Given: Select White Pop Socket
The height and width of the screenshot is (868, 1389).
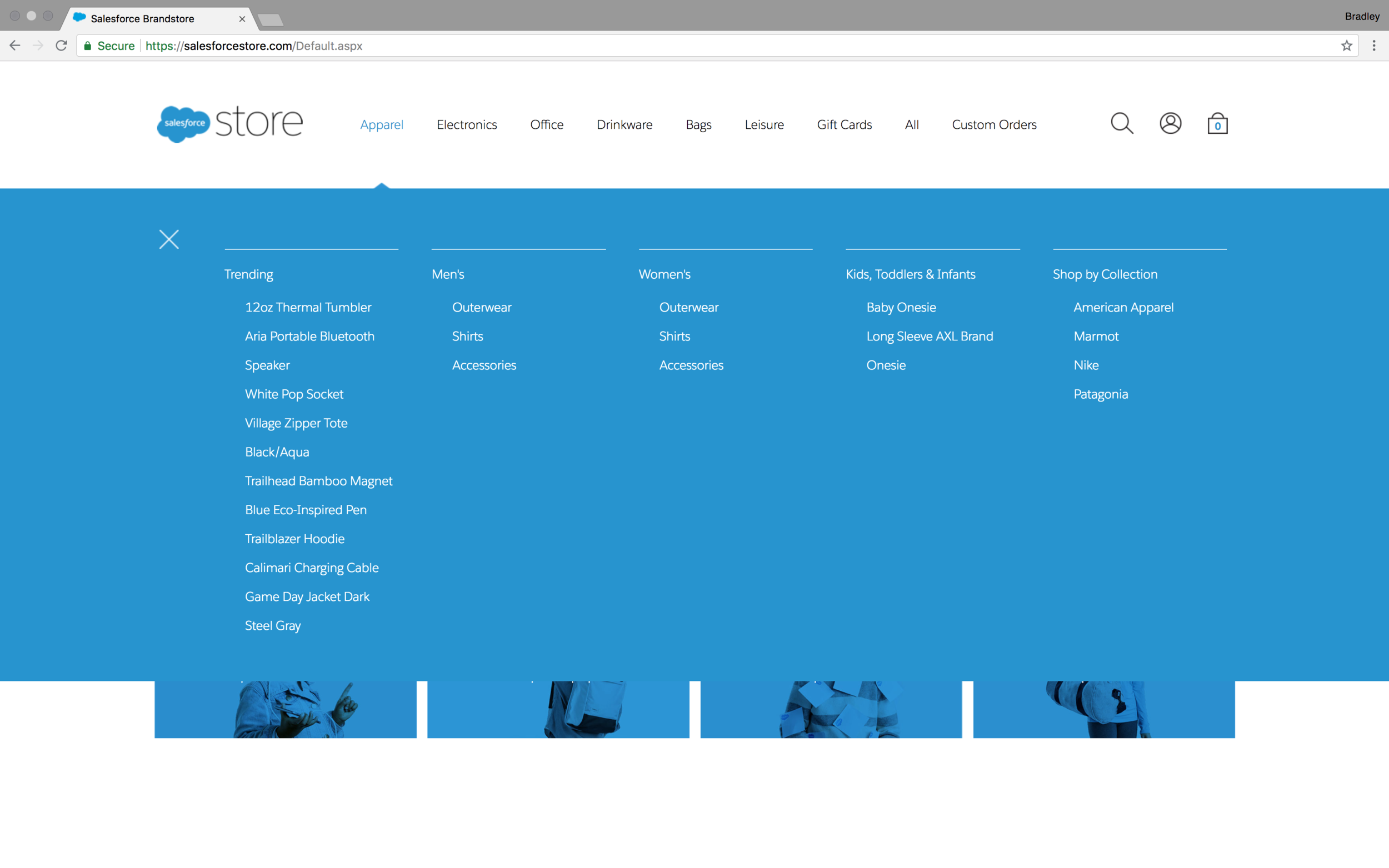Looking at the screenshot, I should (x=294, y=394).
